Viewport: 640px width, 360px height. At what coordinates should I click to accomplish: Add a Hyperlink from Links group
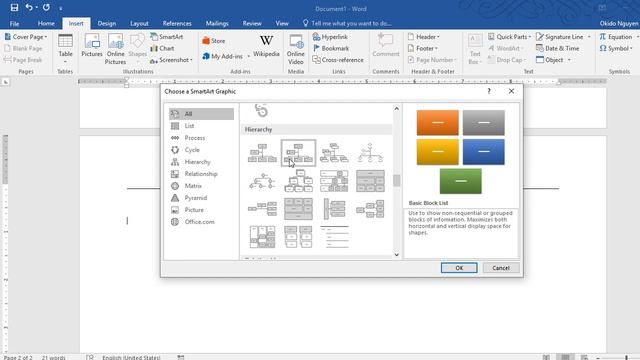coord(330,37)
